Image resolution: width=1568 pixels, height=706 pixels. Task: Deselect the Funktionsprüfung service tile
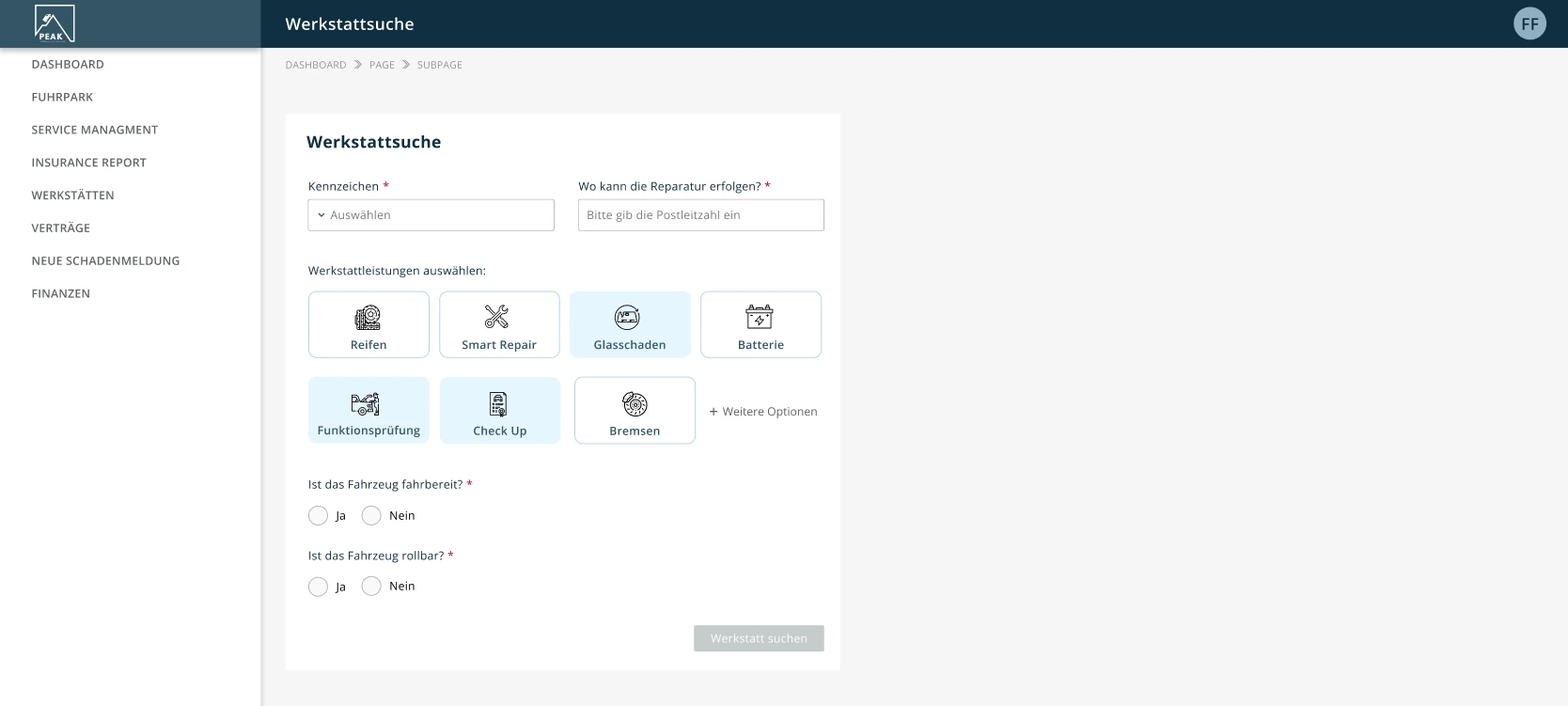[368, 410]
